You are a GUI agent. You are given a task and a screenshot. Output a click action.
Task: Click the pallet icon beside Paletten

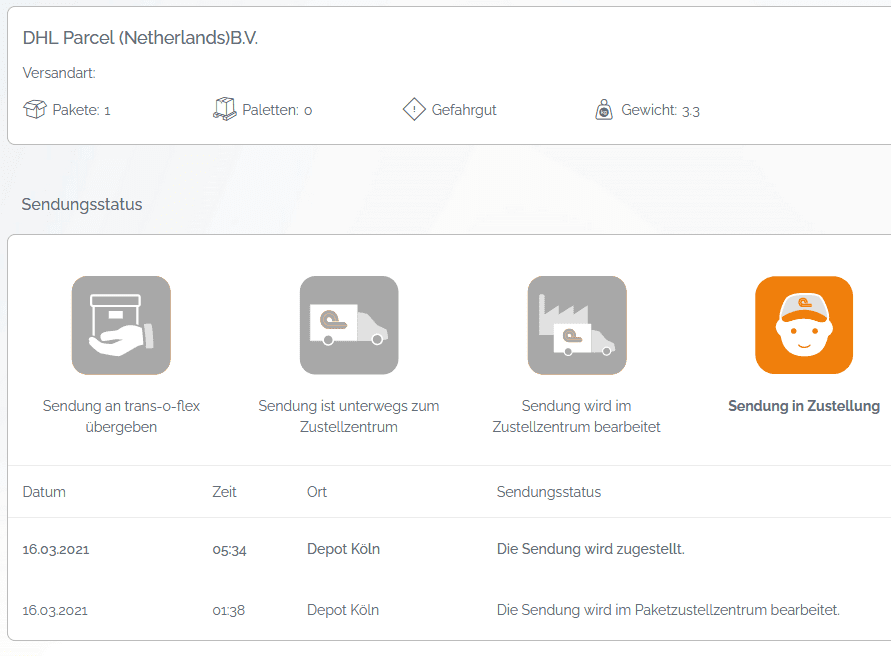(x=225, y=109)
